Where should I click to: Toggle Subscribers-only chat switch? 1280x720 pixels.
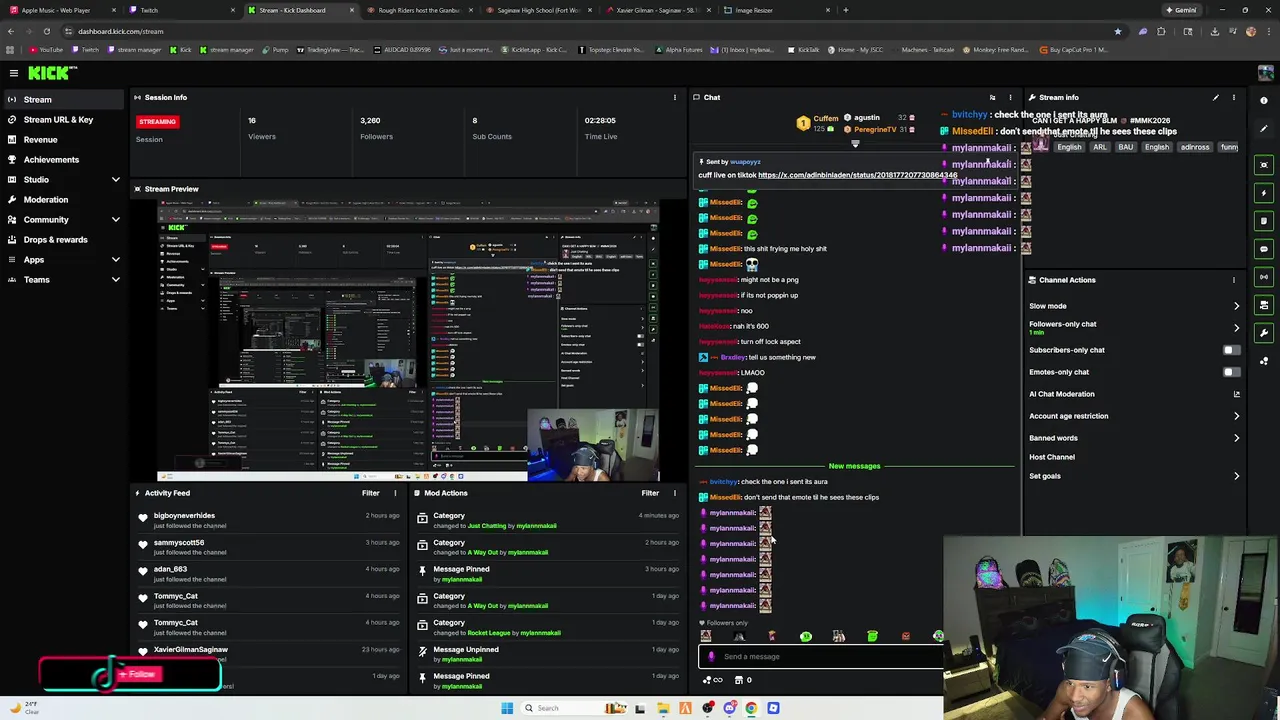pos(1231,350)
